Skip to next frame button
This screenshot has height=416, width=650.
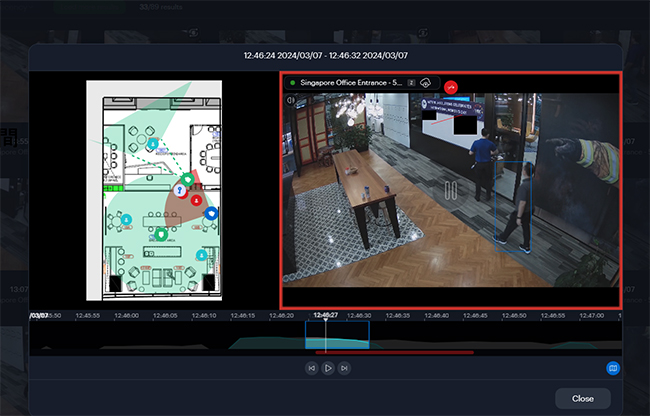tap(344, 368)
